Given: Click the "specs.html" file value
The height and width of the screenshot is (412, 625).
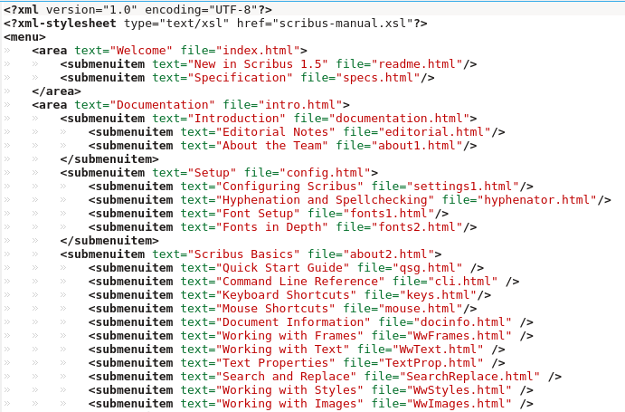Looking at the screenshot, I should tap(378, 78).
